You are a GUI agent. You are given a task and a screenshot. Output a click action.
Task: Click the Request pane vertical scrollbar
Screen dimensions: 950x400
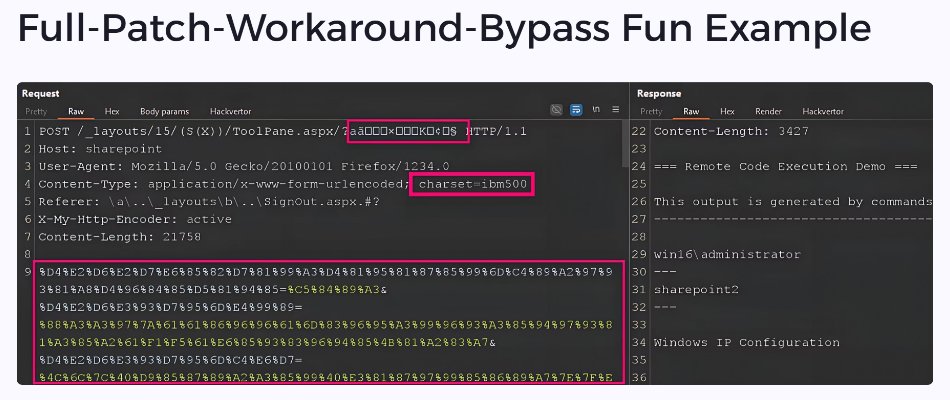(625, 144)
